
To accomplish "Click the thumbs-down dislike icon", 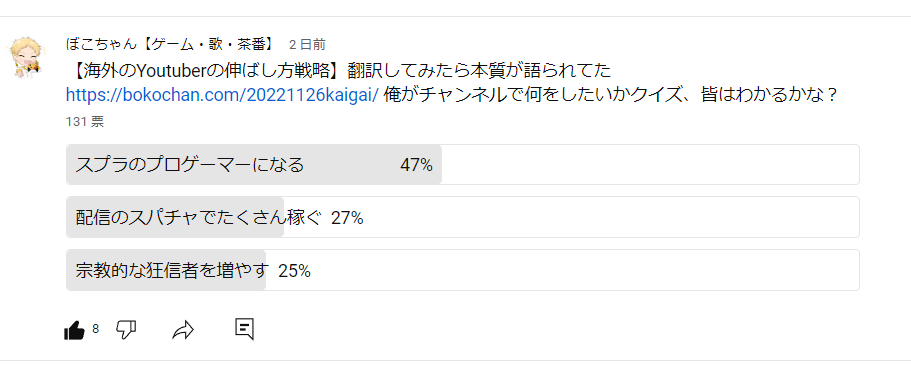I will pos(126,330).
